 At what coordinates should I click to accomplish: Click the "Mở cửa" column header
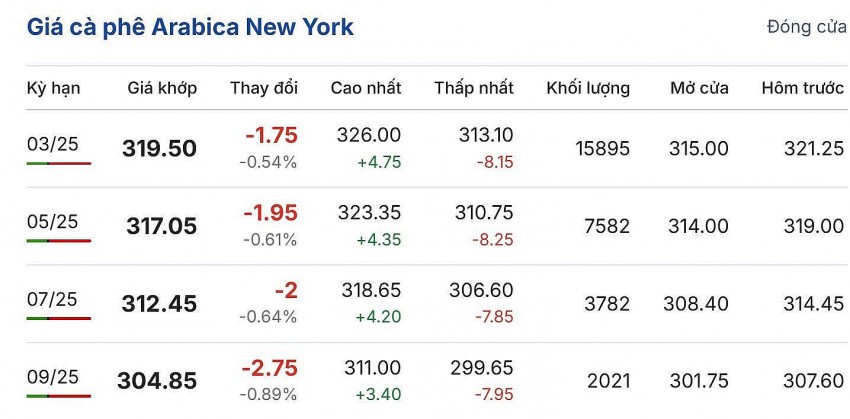pyautogui.click(x=699, y=88)
